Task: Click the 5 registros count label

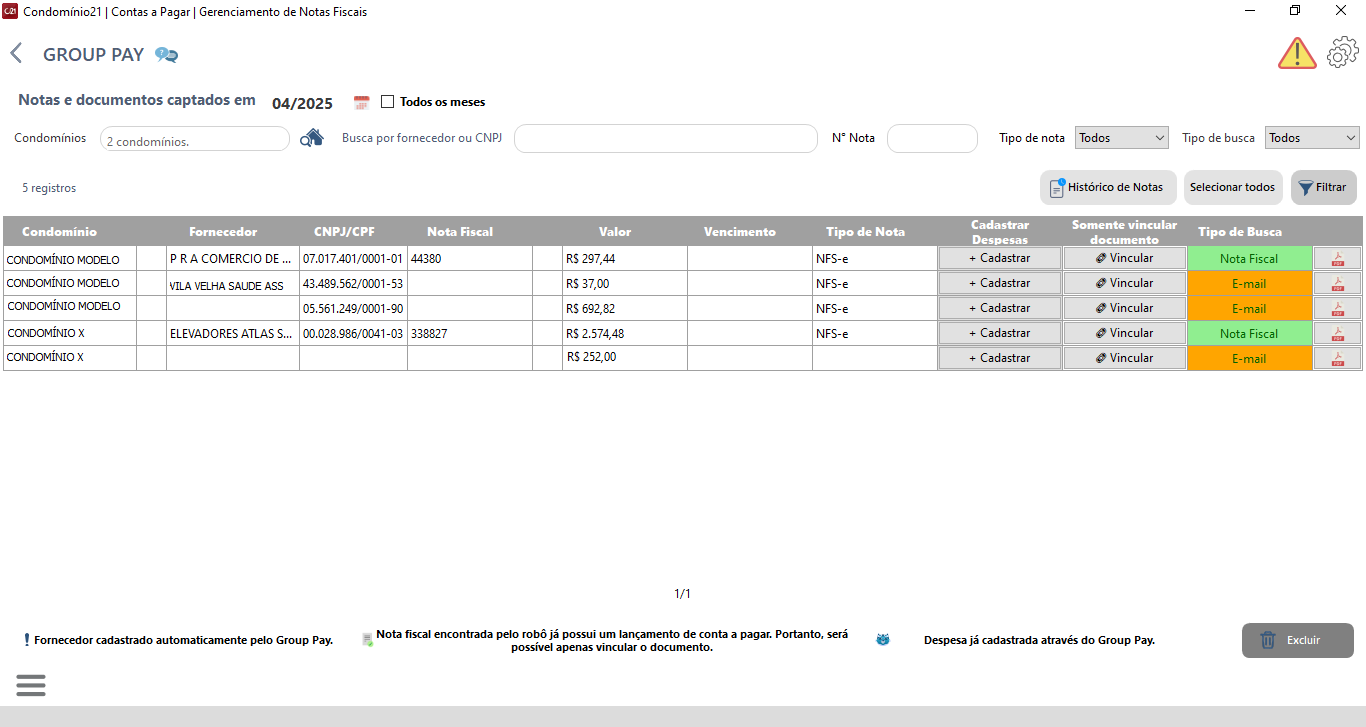Action: pyautogui.click(x=49, y=188)
